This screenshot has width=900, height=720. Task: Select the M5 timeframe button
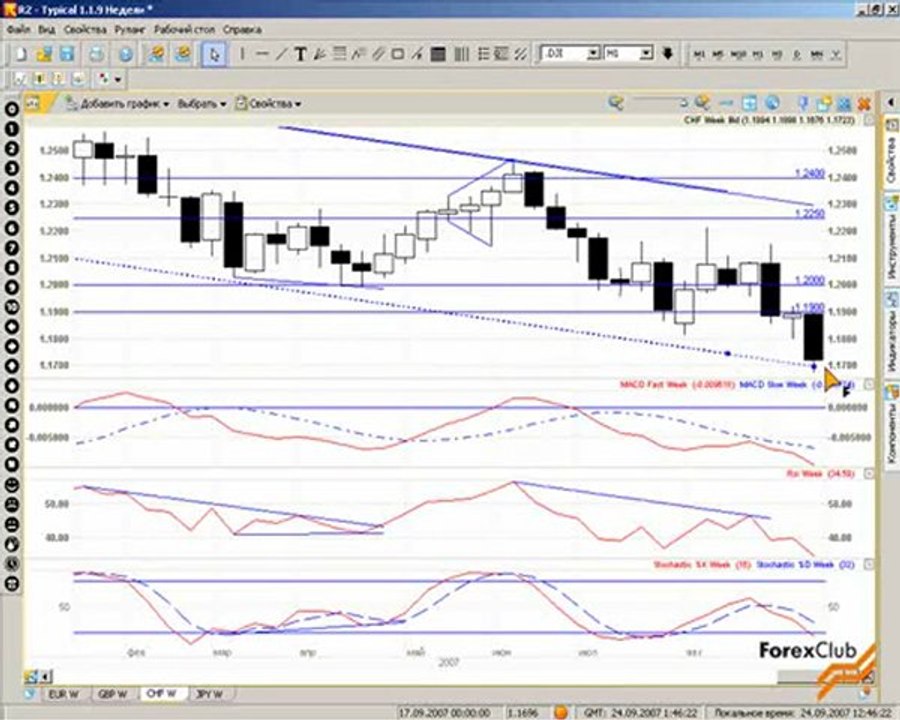(718, 55)
